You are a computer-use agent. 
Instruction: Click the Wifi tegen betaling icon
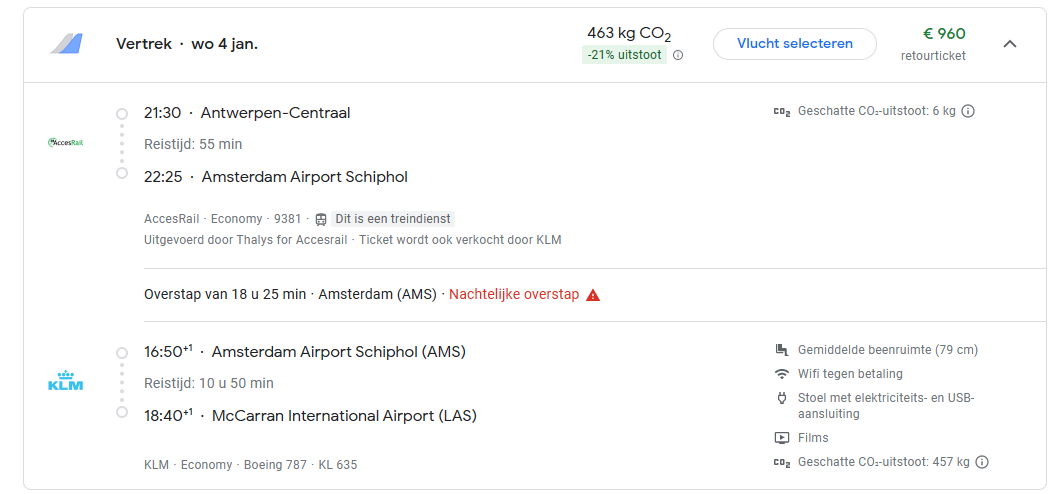tap(782, 374)
